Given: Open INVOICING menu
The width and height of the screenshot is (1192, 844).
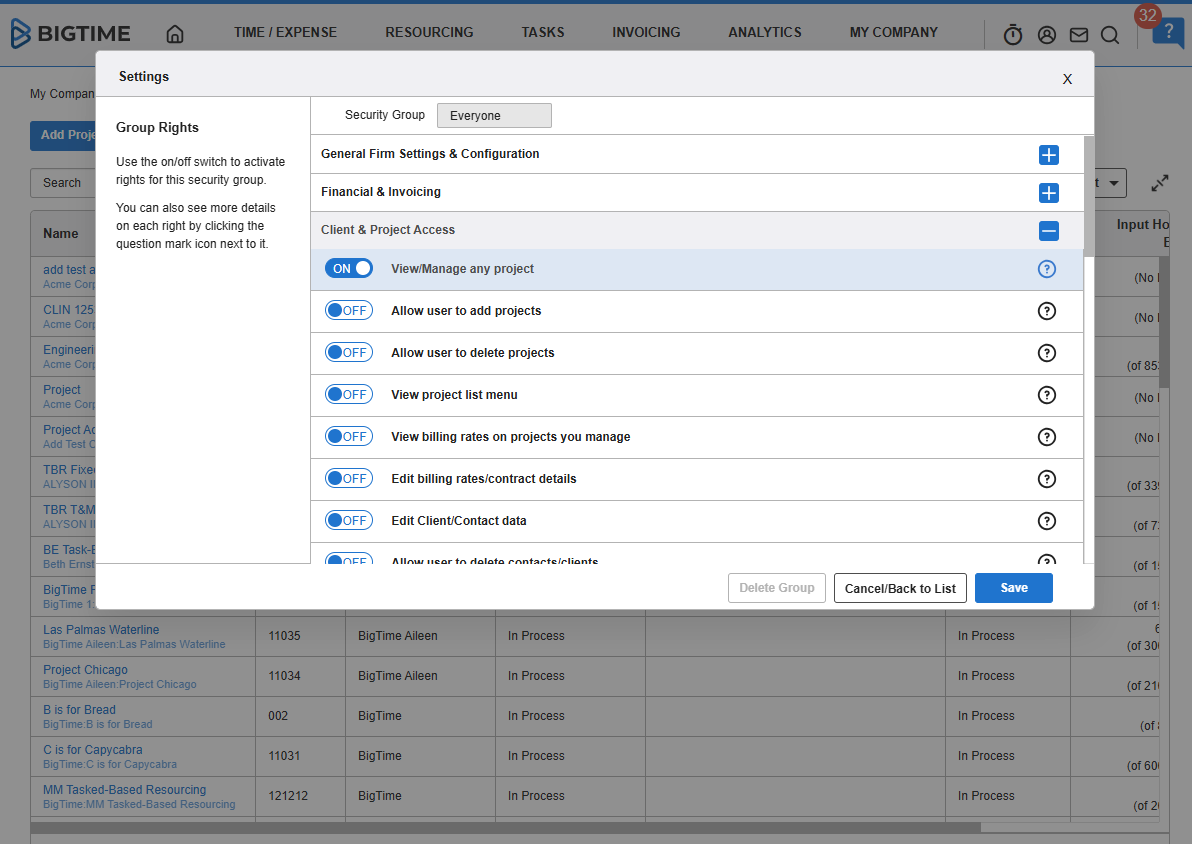Looking at the screenshot, I should coord(646,33).
